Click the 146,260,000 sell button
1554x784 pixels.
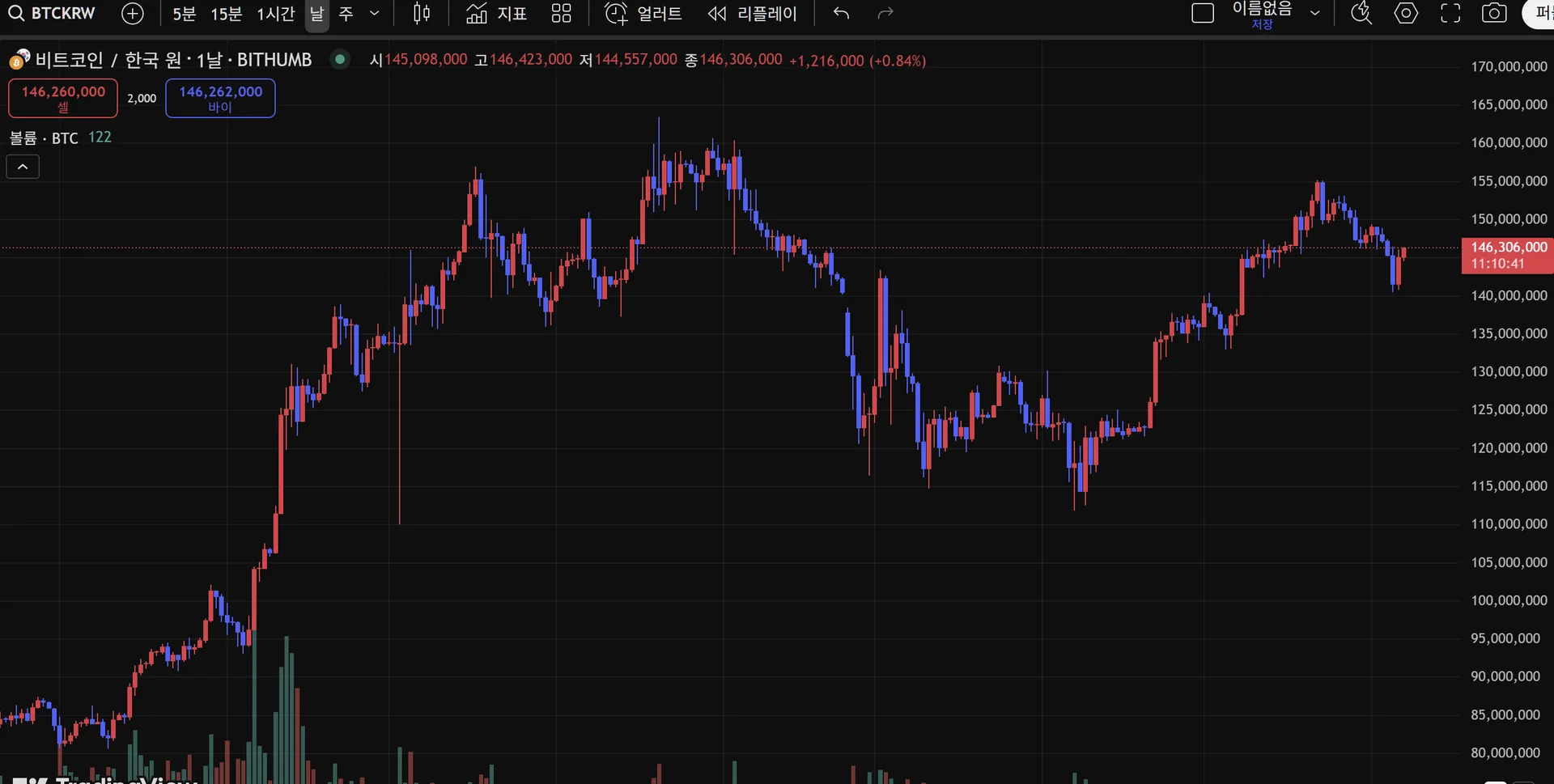(x=63, y=98)
